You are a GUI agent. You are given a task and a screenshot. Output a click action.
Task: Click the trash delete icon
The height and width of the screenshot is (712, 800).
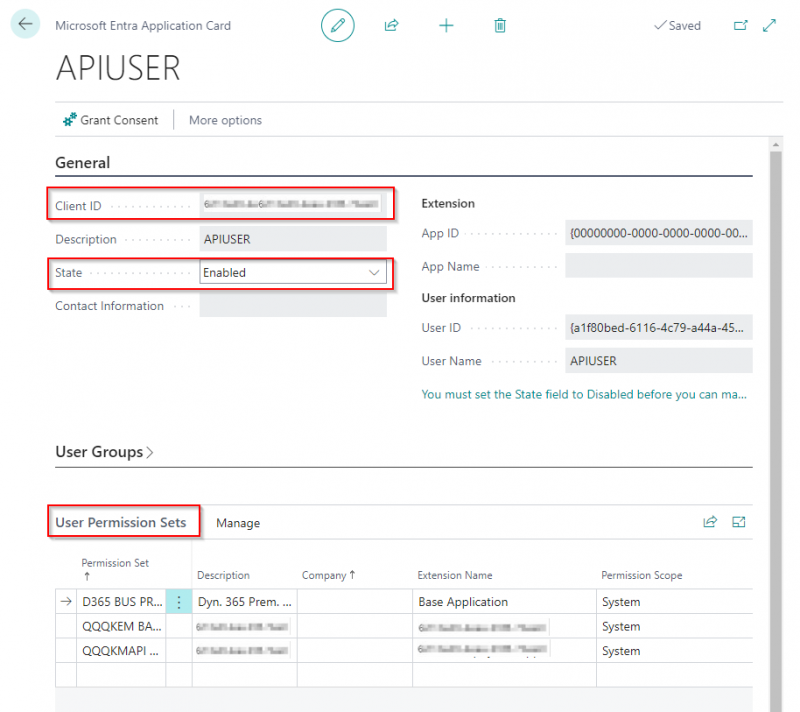point(500,25)
